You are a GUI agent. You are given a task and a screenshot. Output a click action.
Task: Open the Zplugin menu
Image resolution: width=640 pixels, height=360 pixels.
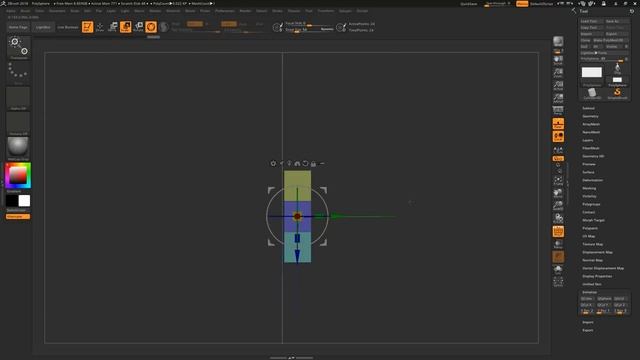(345, 11)
